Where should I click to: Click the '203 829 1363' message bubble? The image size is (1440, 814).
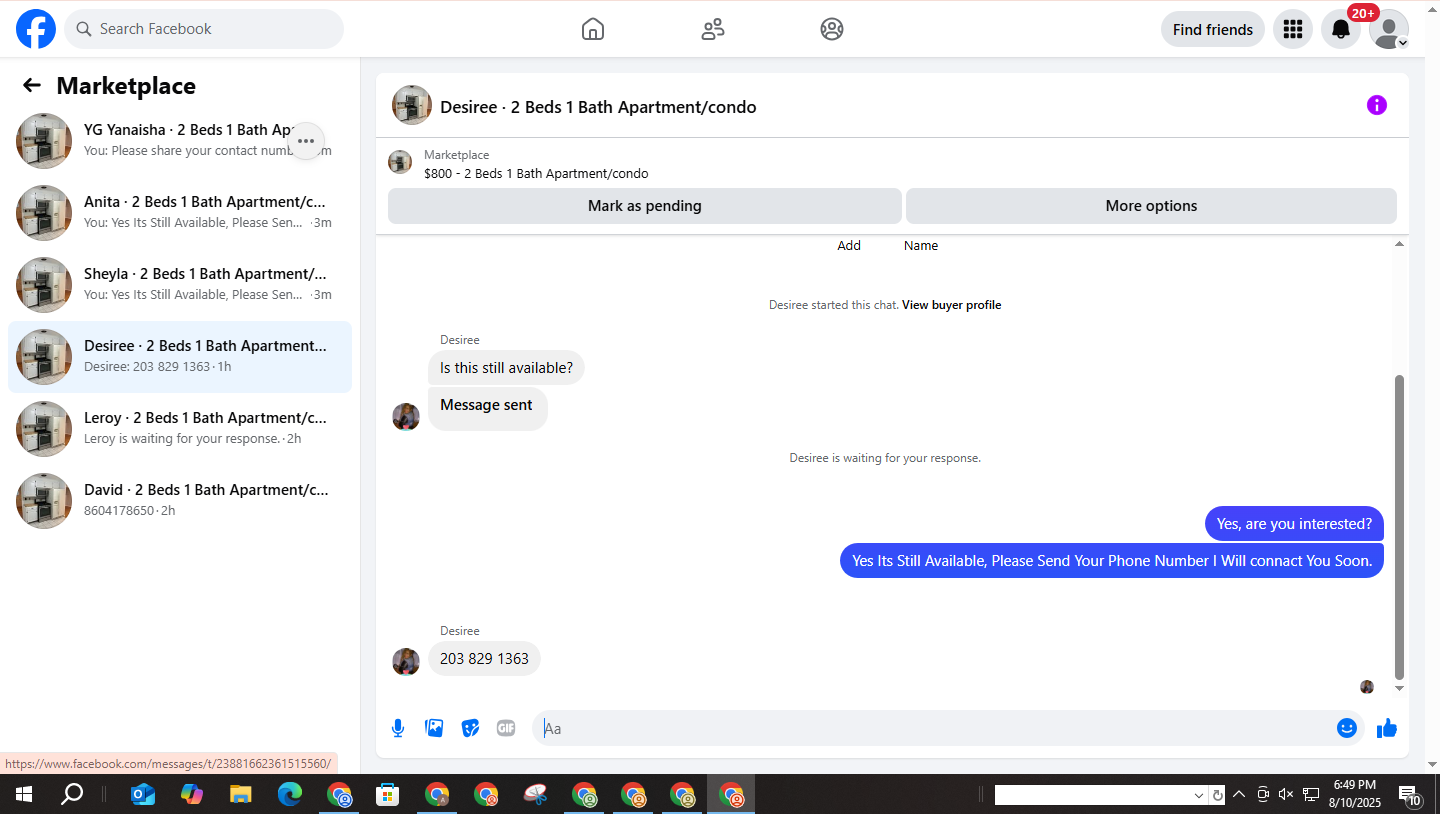484,659
